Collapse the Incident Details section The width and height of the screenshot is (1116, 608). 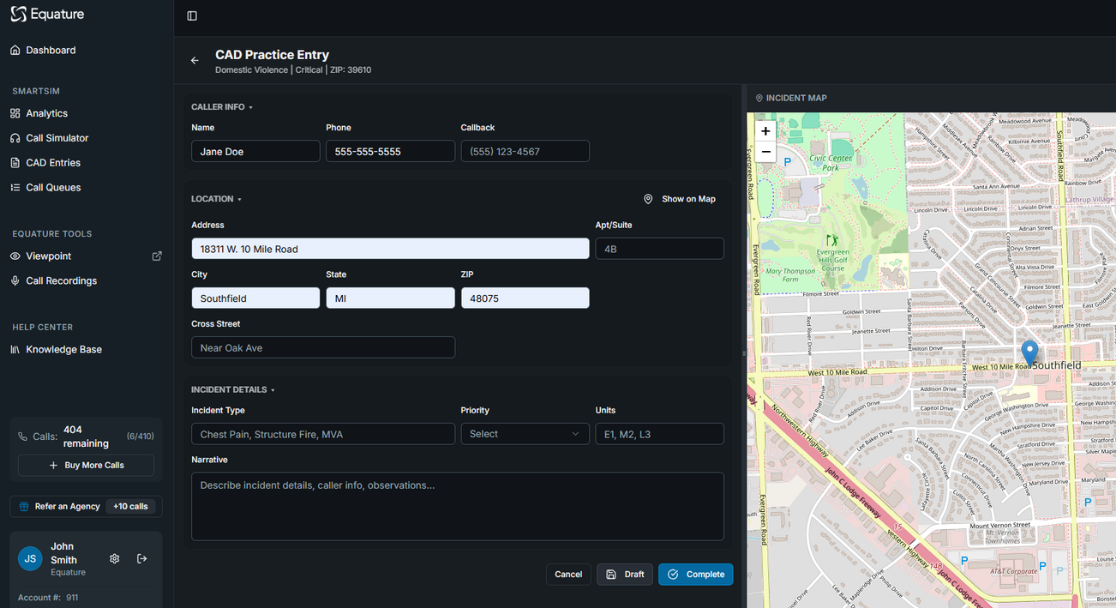pos(232,390)
